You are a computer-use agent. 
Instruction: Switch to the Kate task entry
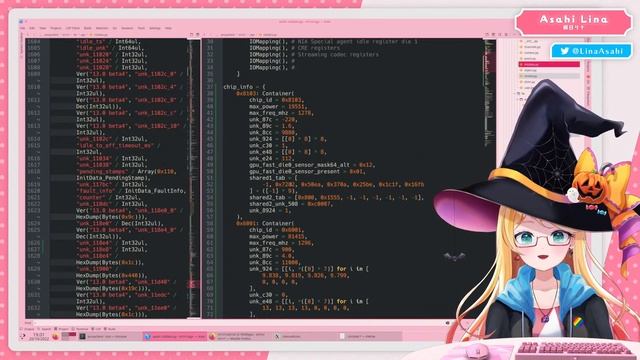(175, 337)
